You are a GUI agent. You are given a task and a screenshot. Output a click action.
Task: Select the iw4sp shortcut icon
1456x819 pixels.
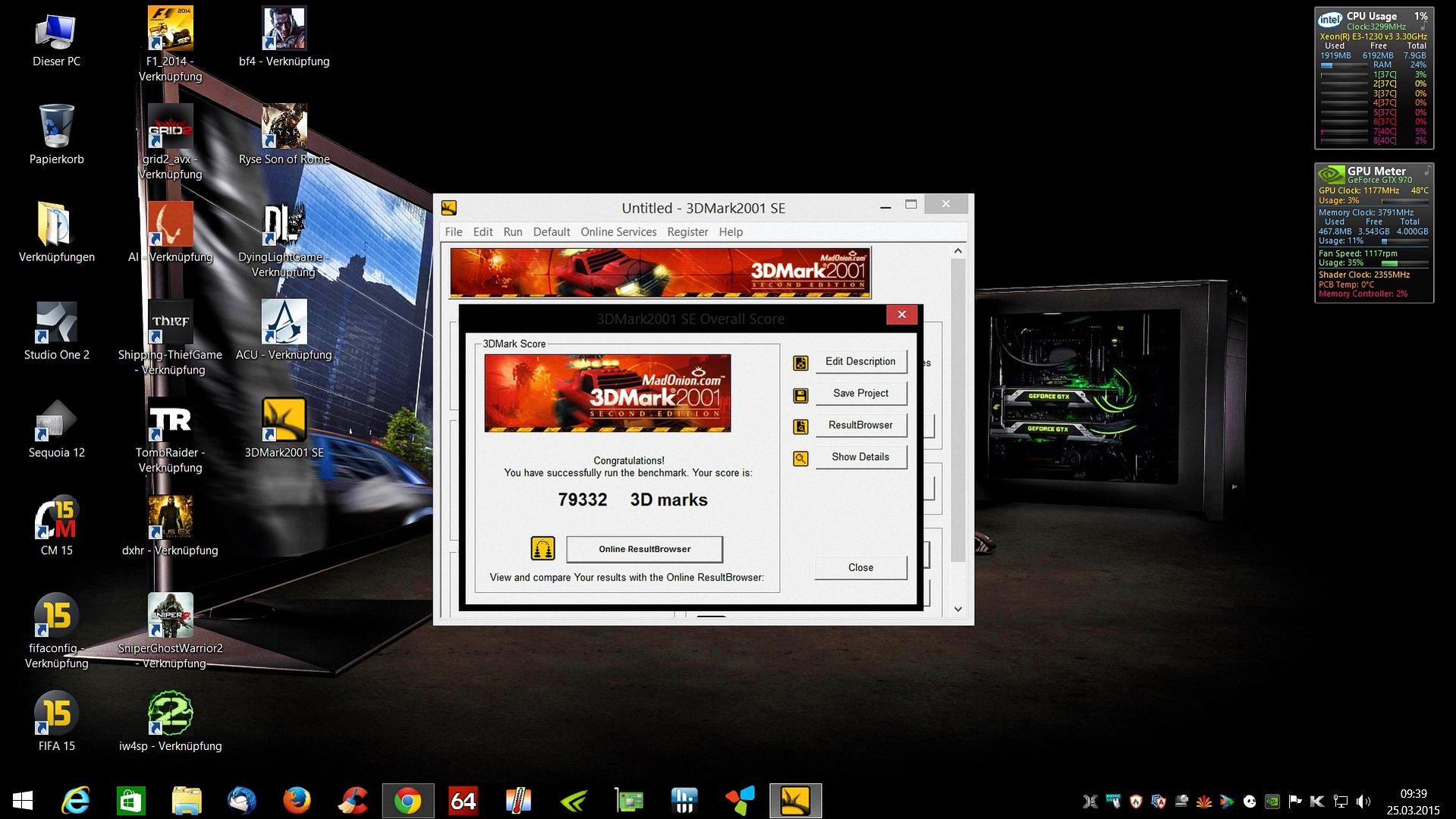tap(170, 722)
